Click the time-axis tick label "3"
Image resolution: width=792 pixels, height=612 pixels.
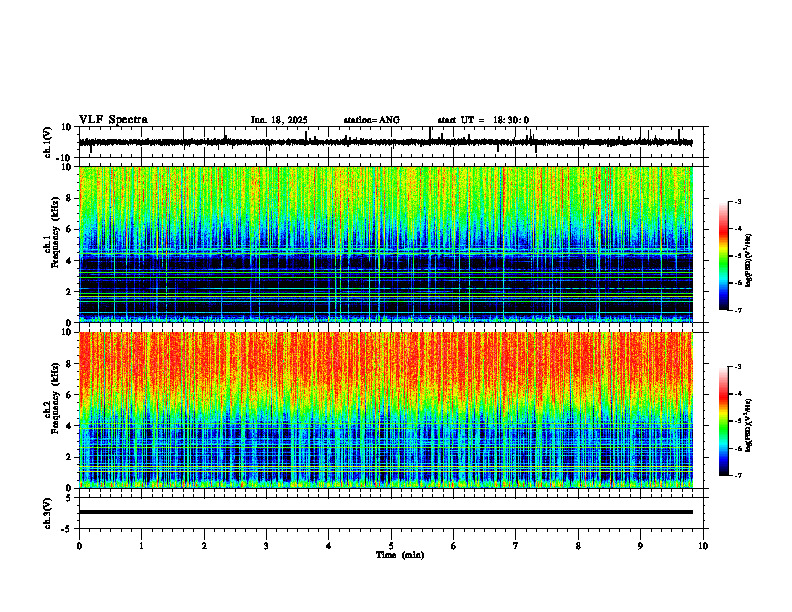[266, 546]
